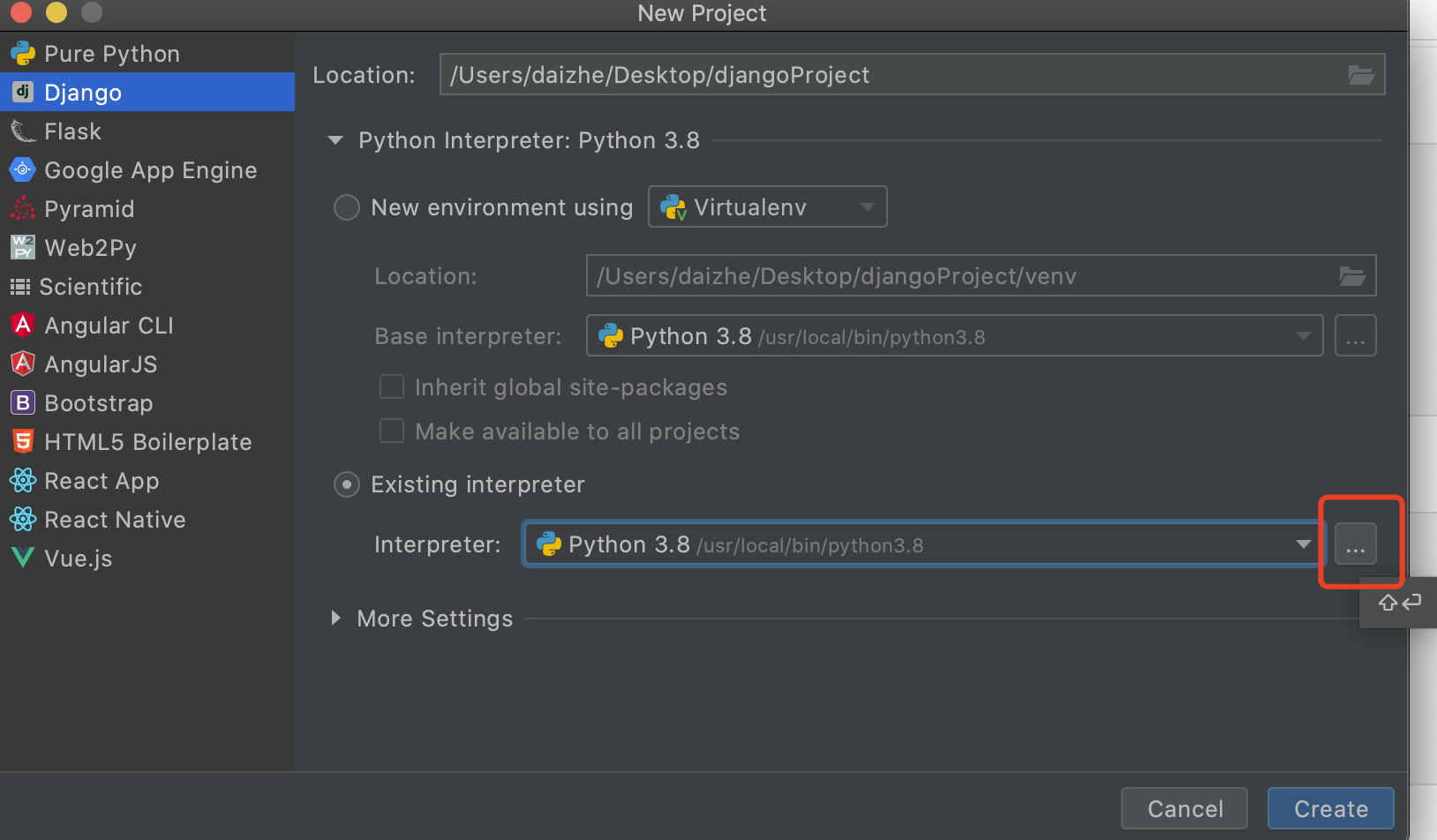
Task: Open ellipsis button beside existing Interpreter
Action: point(1356,544)
